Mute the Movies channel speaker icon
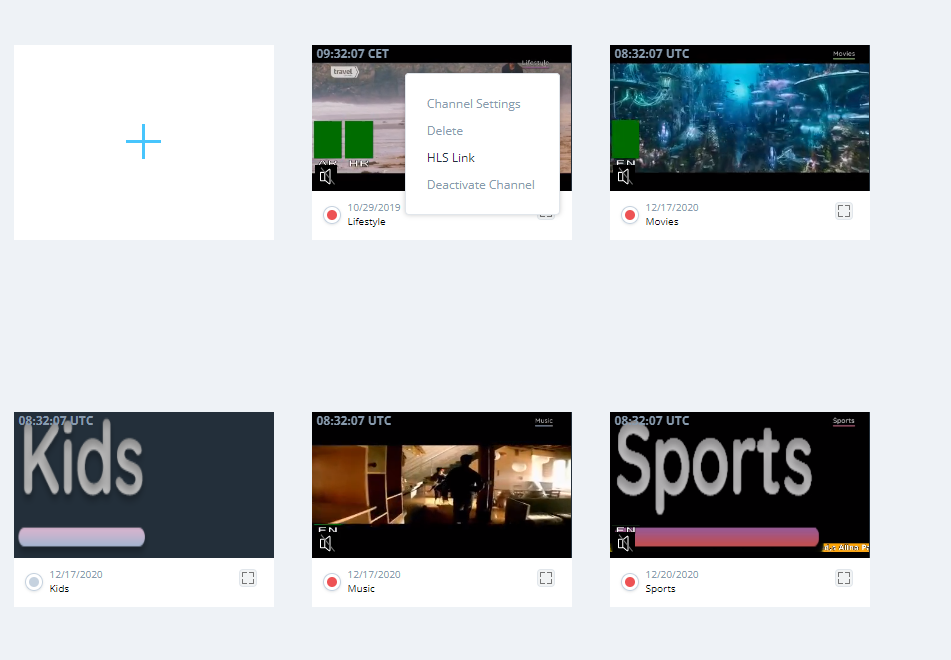The width and height of the screenshot is (951, 660). (x=624, y=177)
